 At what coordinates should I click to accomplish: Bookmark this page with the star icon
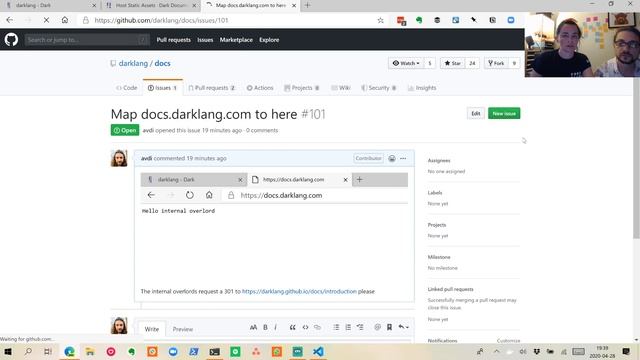coord(380,20)
